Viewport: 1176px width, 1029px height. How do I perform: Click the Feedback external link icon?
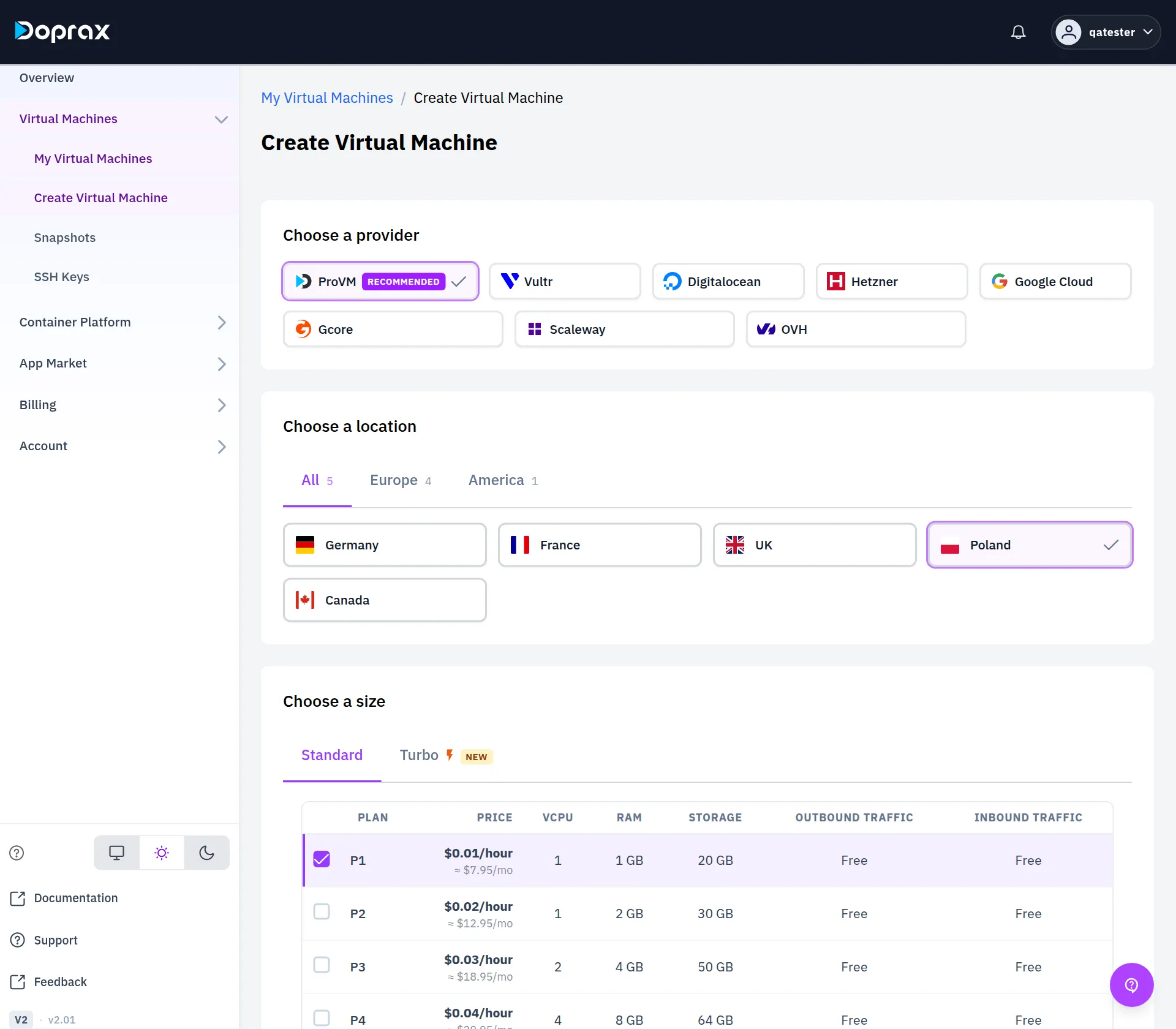point(18,982)
